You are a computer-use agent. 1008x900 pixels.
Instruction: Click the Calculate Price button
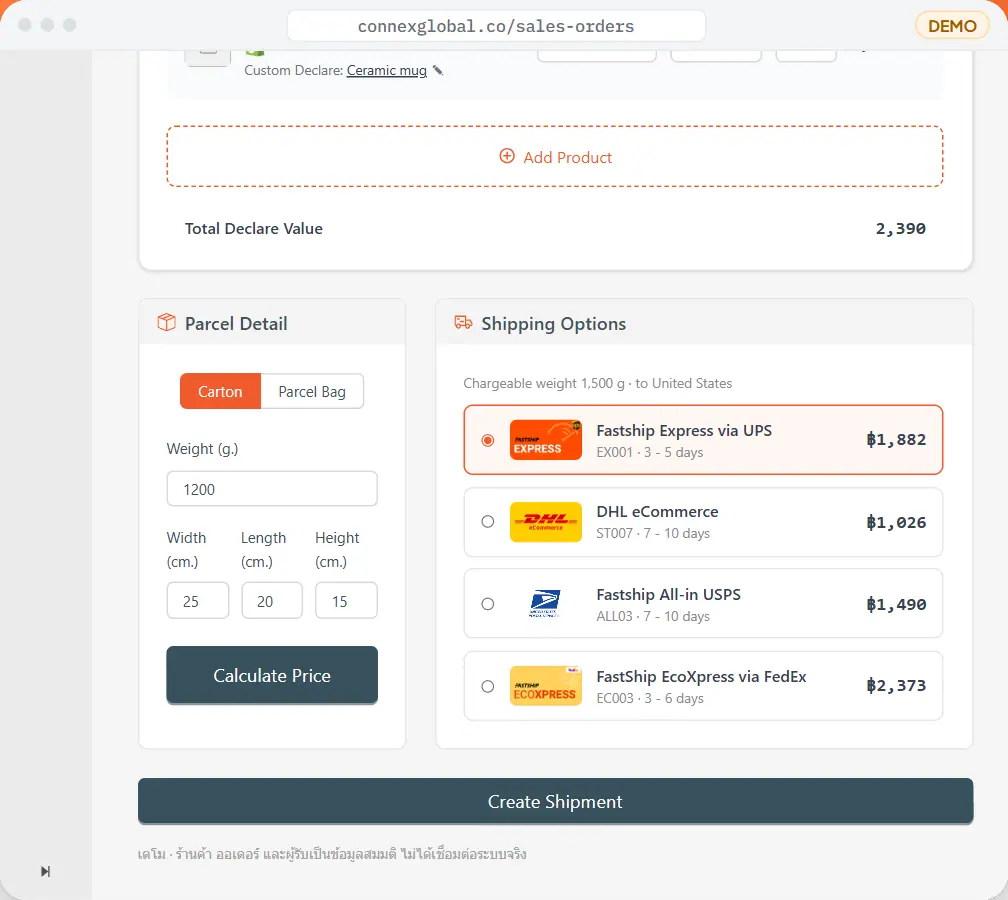(272, 675)
